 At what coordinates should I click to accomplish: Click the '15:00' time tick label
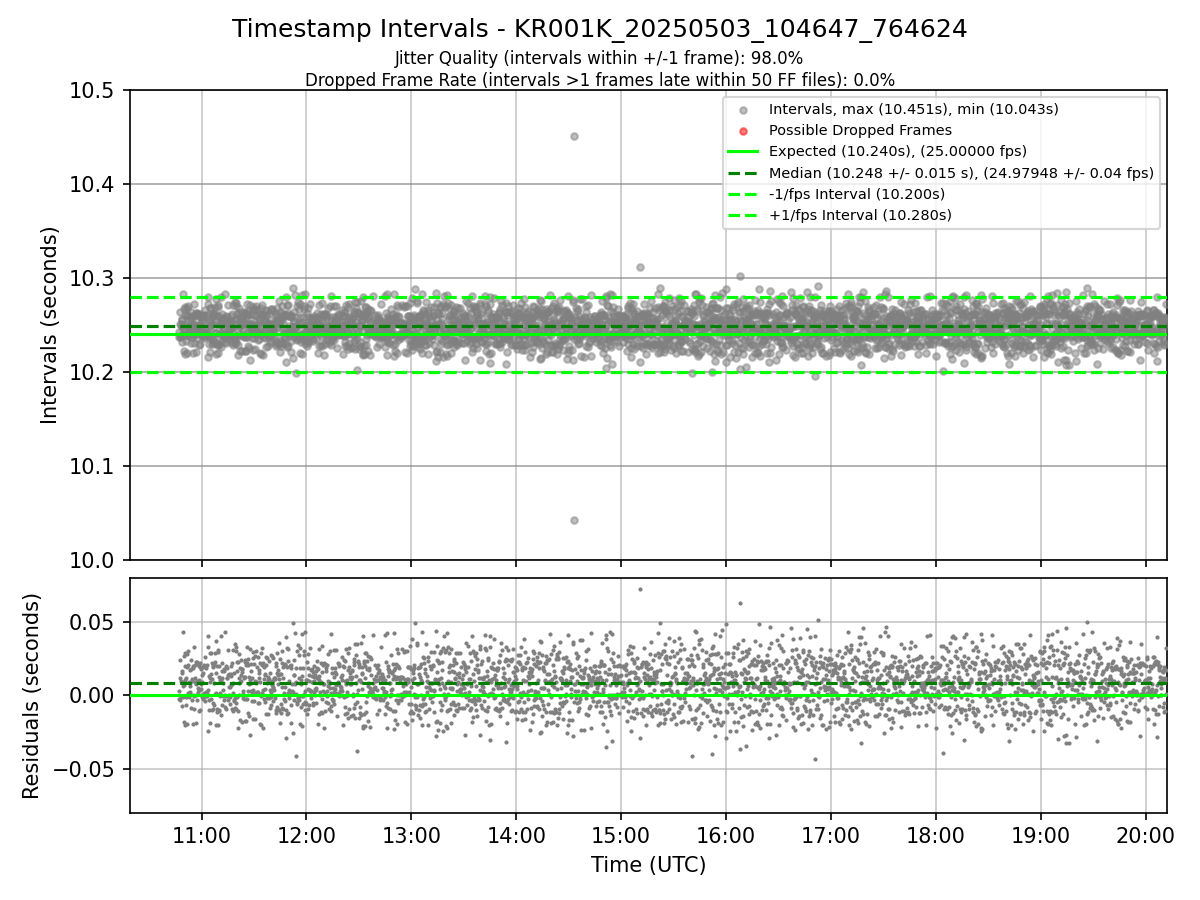point(620,834)
